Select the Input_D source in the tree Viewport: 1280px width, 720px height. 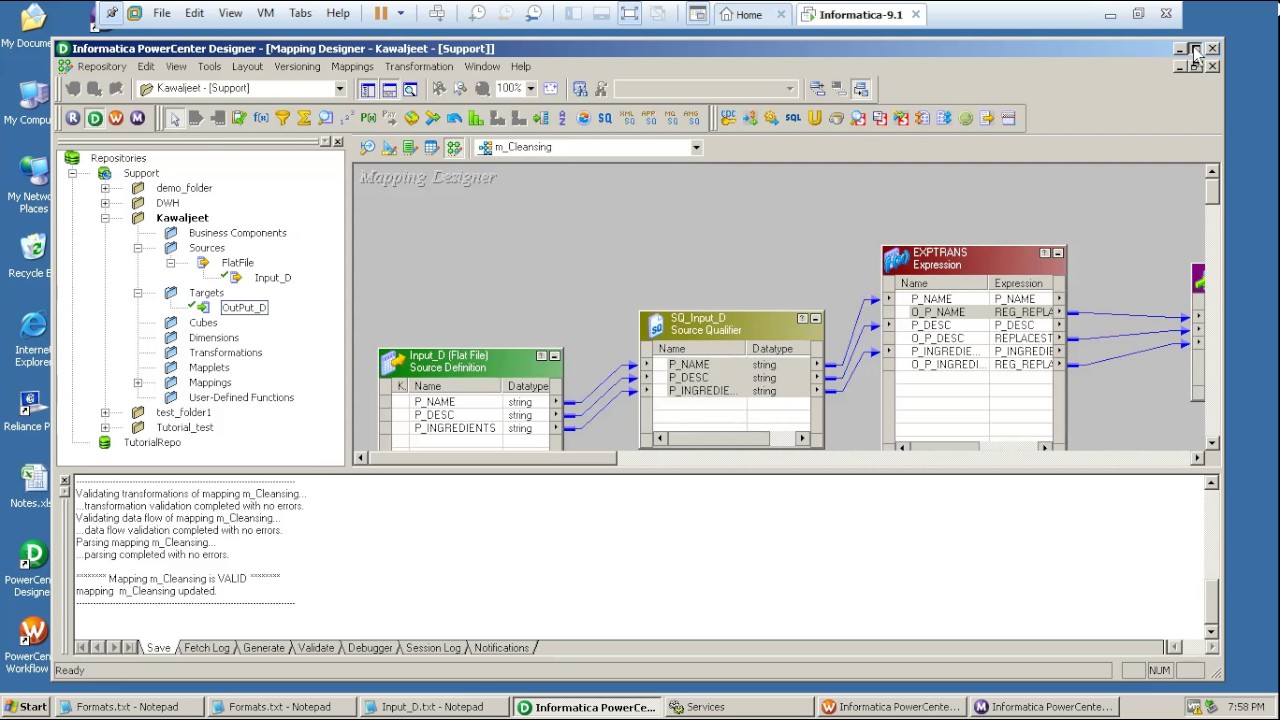272,278
